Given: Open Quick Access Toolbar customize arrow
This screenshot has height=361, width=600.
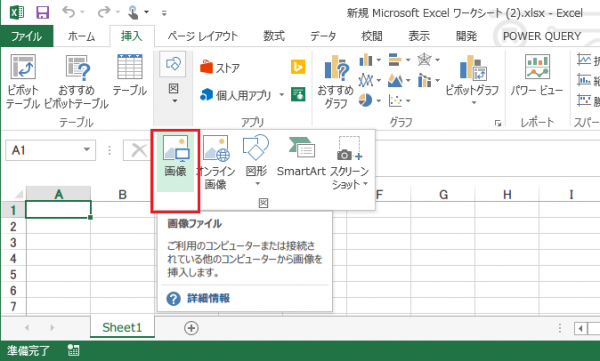Looking at the screenshot, I should coord(164,13).
